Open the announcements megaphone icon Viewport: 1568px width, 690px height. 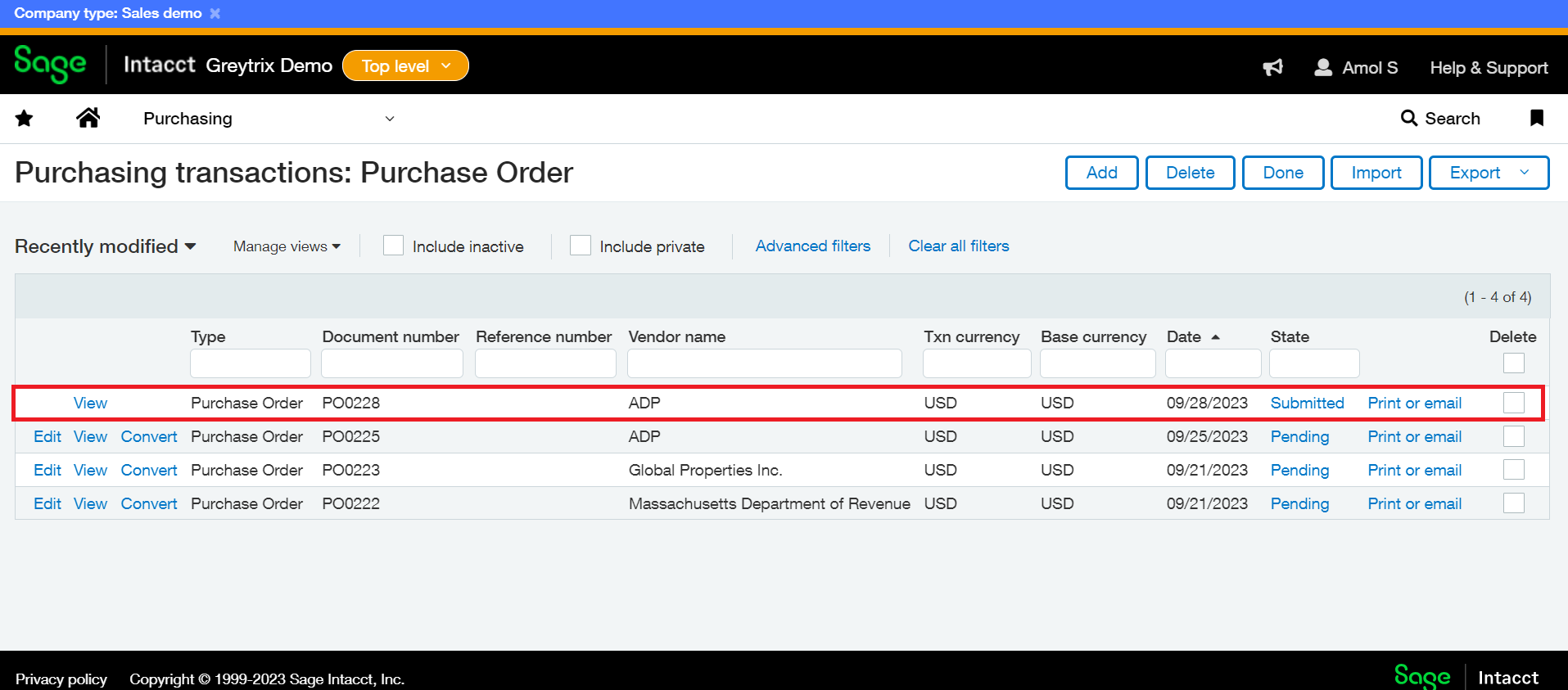(x=1272, y=67)
